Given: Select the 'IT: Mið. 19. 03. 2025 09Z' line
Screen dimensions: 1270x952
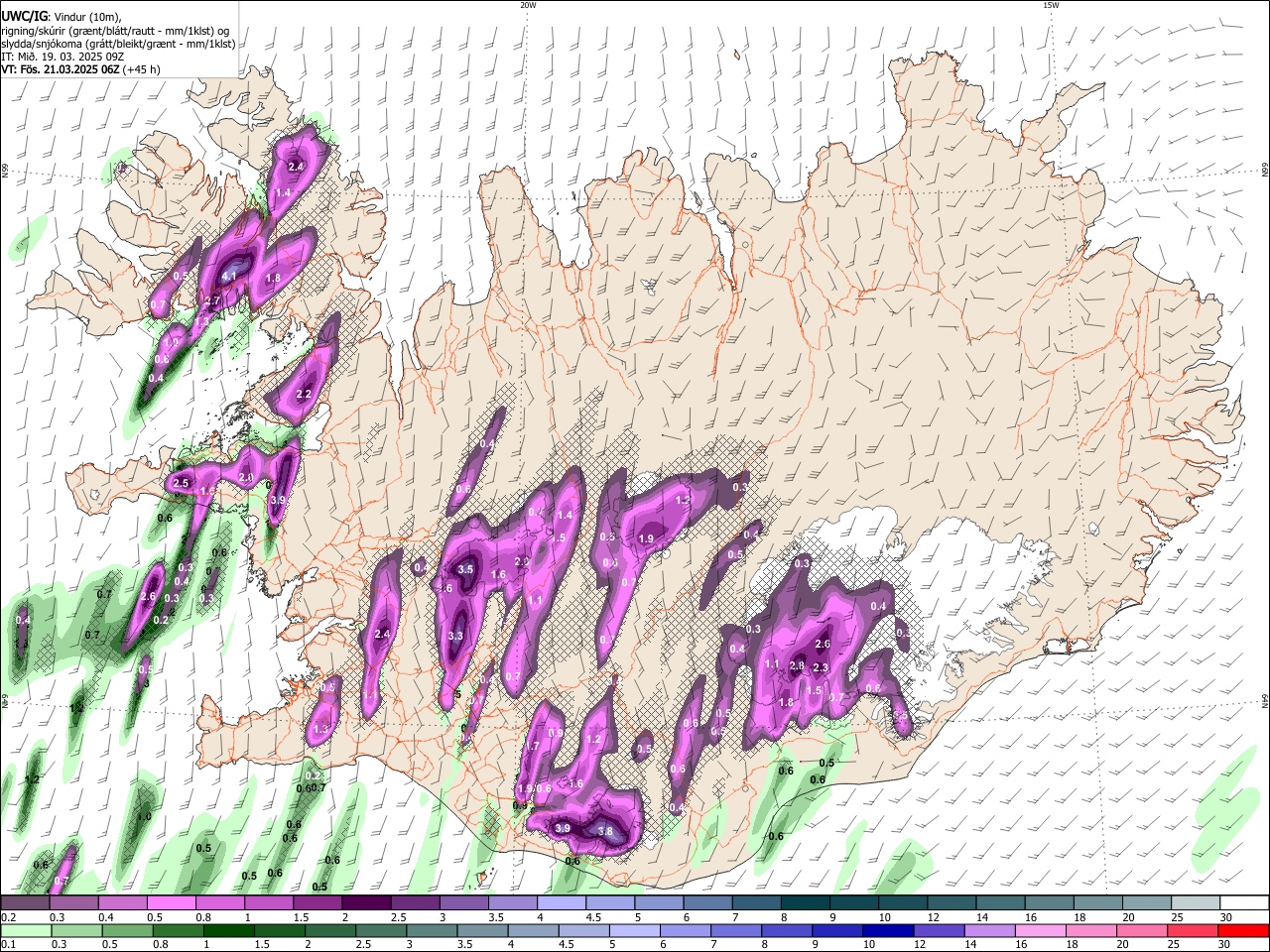Looking at the screenshot, I should click(x=63, y=57).
